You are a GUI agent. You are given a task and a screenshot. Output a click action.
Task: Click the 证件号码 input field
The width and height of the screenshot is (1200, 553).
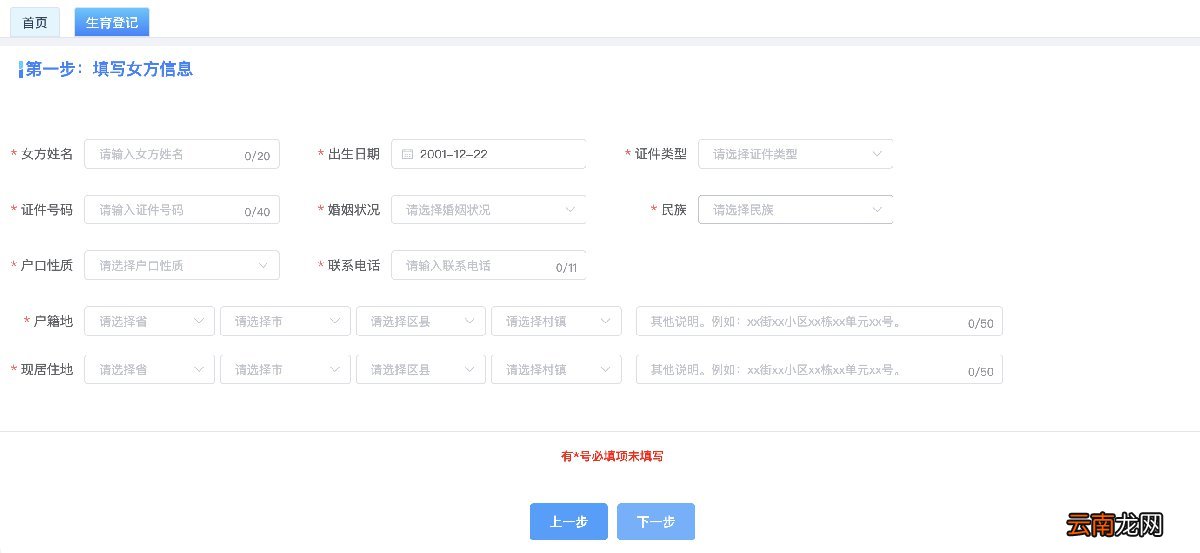[x=182, y=210]
